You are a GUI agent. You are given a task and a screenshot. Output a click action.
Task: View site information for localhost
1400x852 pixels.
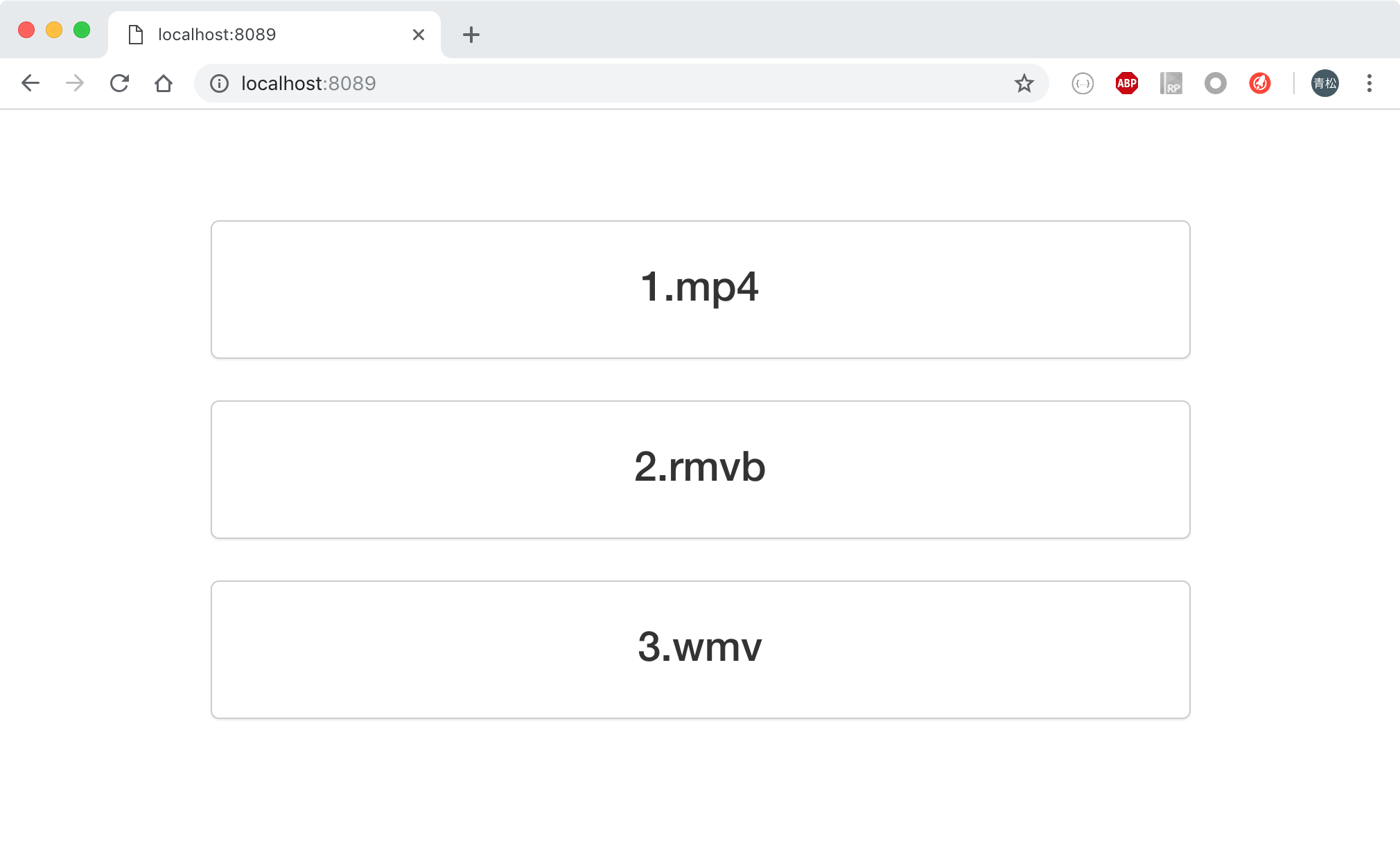click(x=219, y=84)
